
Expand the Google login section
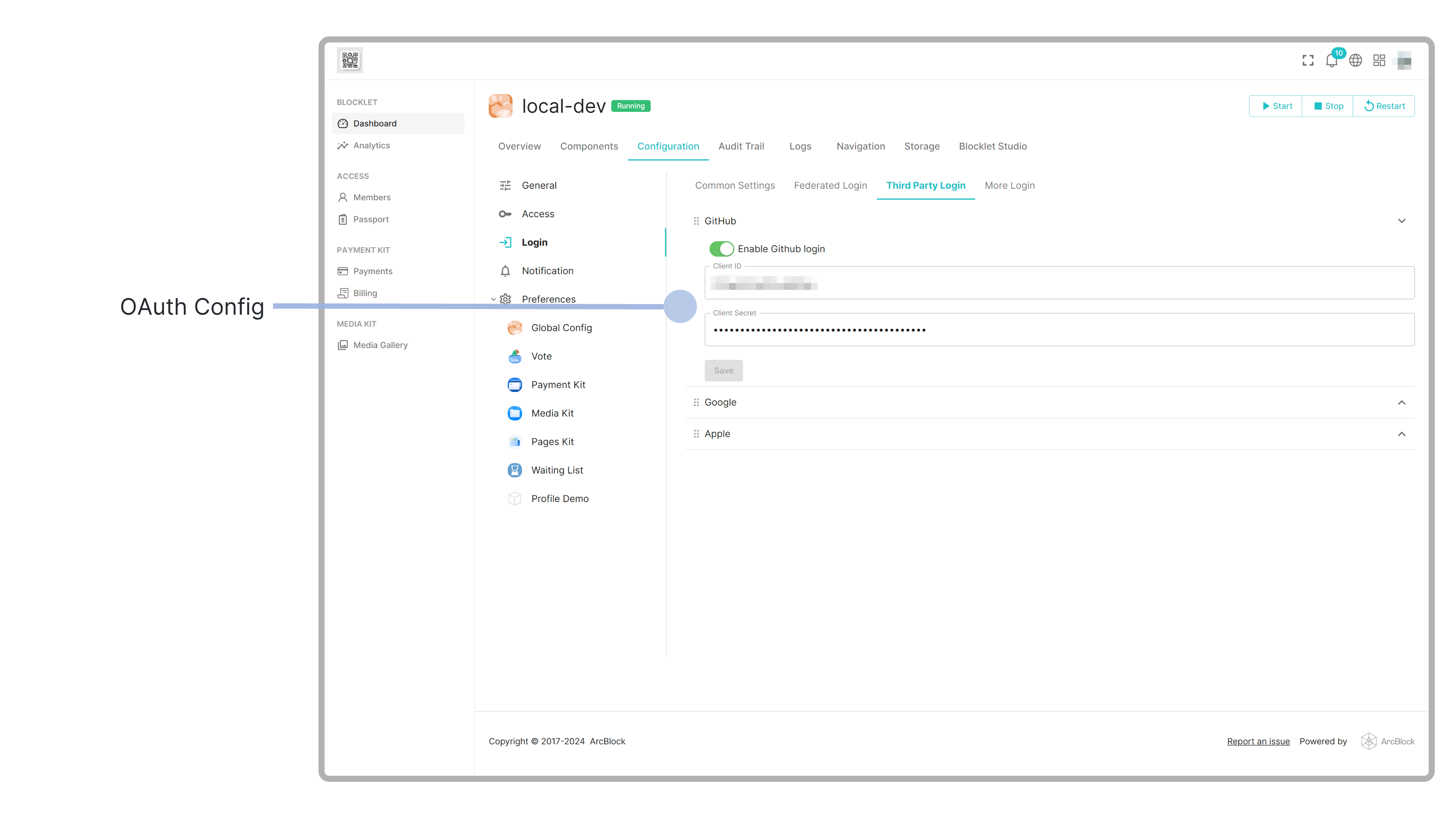click(x=1401, y=402)
